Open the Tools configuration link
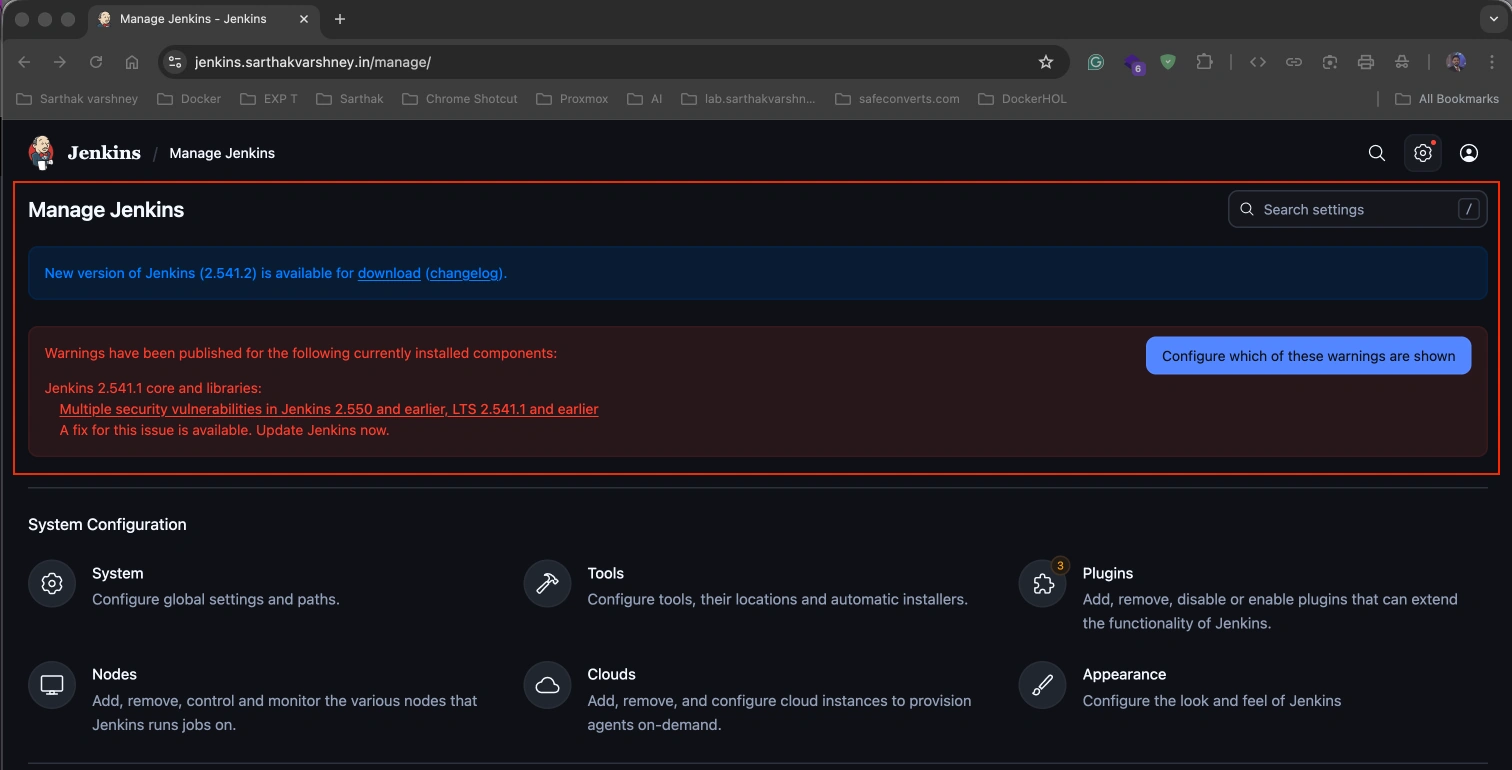This screenshot has width=1512, height=770. click(606, 573)
